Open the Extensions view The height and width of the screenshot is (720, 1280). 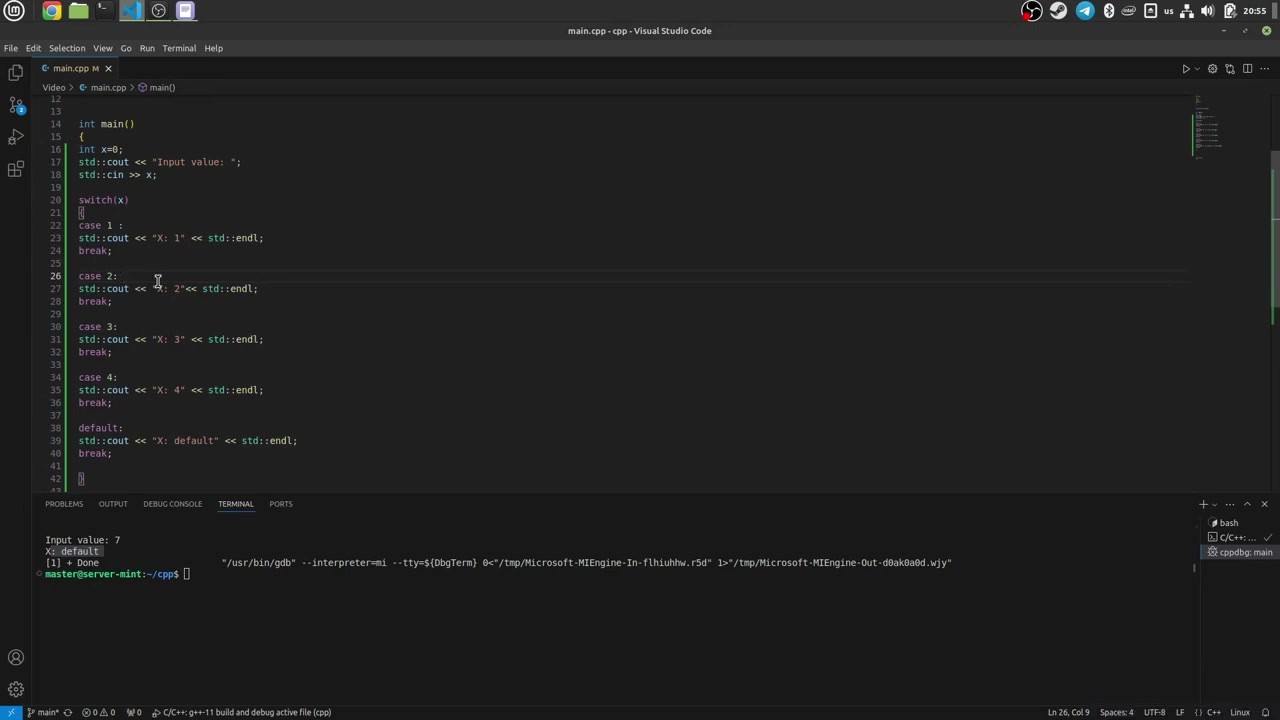[15, 170]
